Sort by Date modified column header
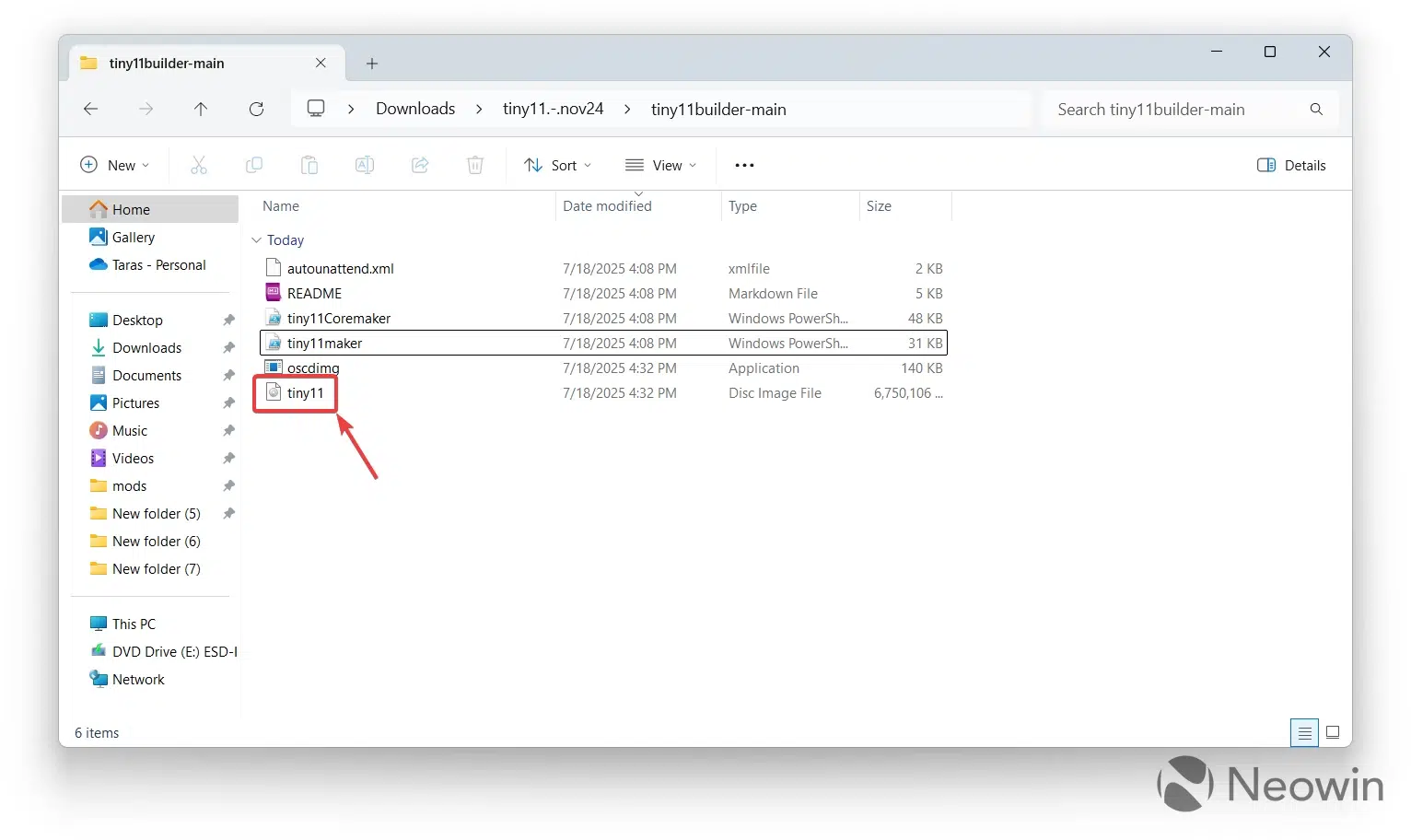The image size is (1411, 840). pyautogui.click(x=608, y=206)
